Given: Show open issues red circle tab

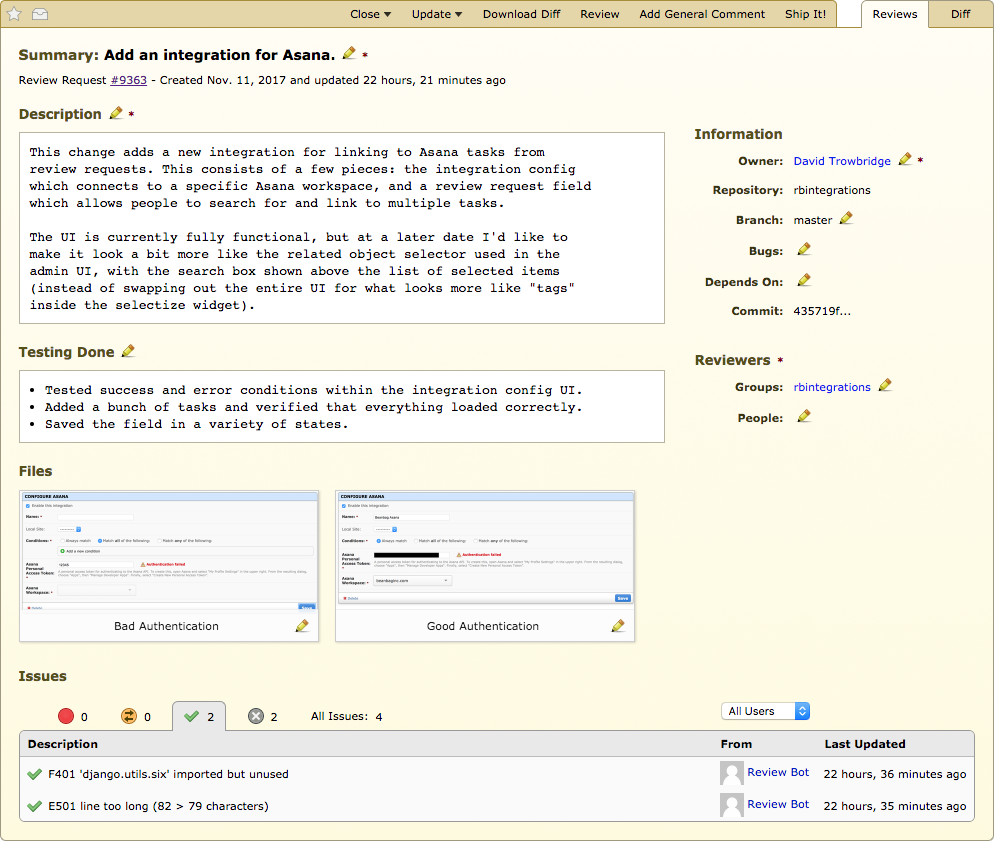Looking at the screenshot, I should [73, 716].
